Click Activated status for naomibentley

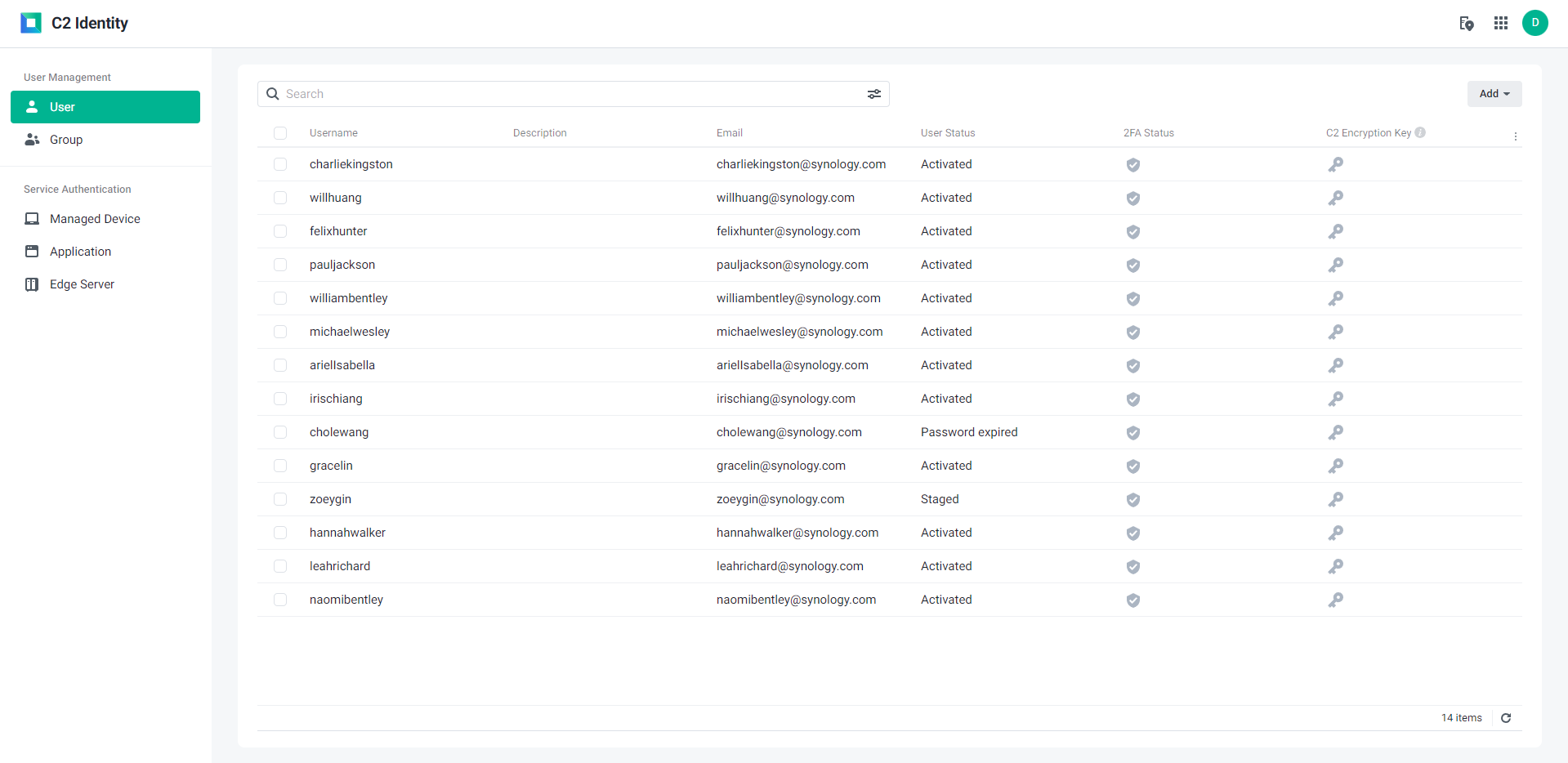(946, 600)
